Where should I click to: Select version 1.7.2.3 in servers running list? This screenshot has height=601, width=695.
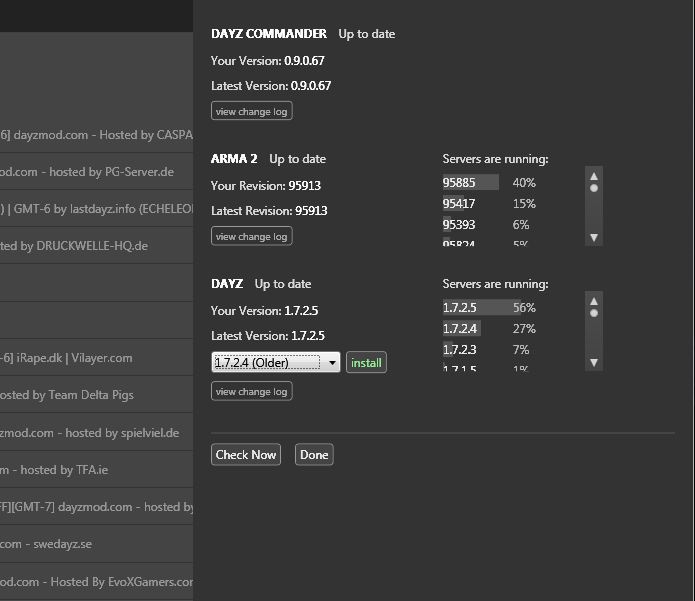point(460,350)
